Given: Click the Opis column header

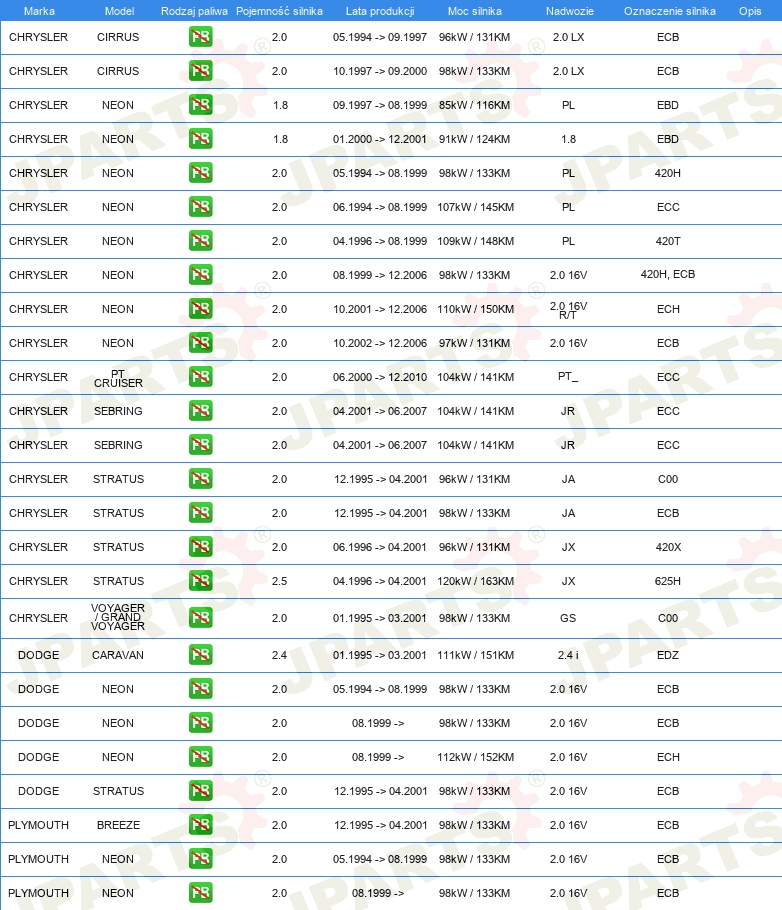Looking at the screenshot, I should (749, 11).
